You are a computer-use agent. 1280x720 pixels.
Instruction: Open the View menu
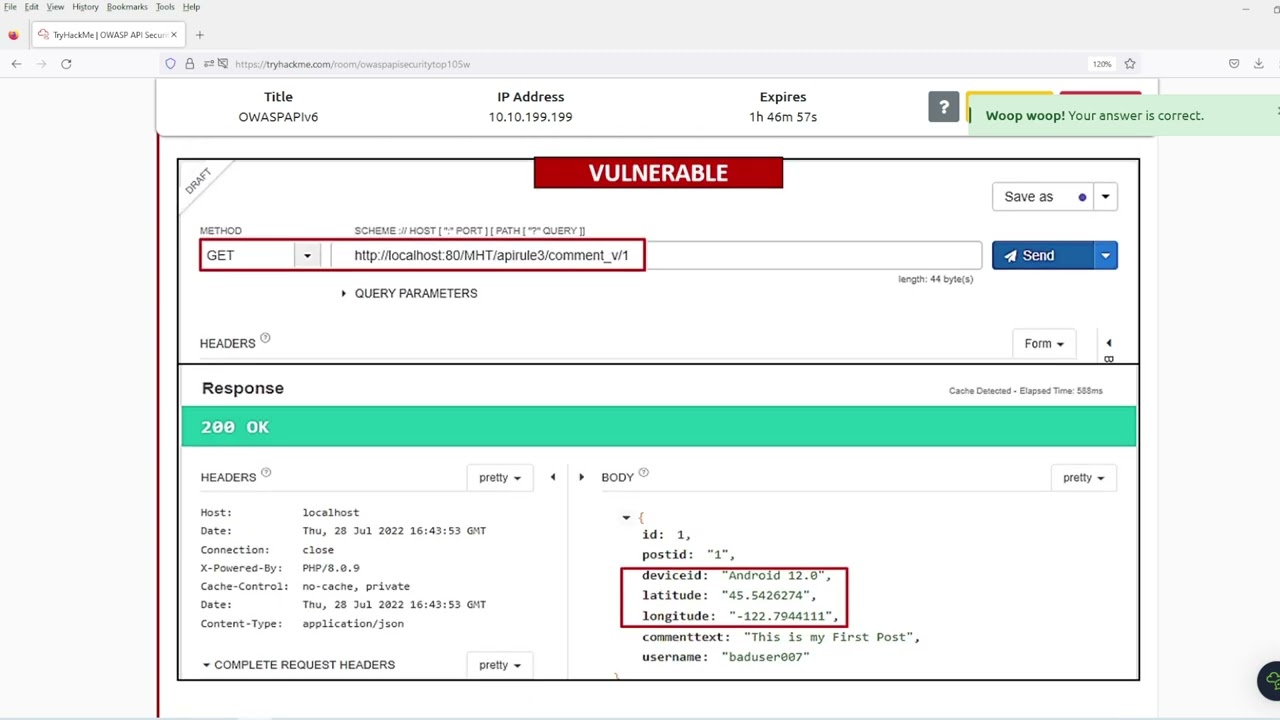[x=55, y=7]
